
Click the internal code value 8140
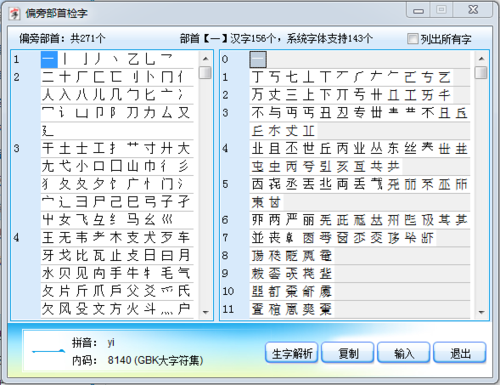(119, 360)
